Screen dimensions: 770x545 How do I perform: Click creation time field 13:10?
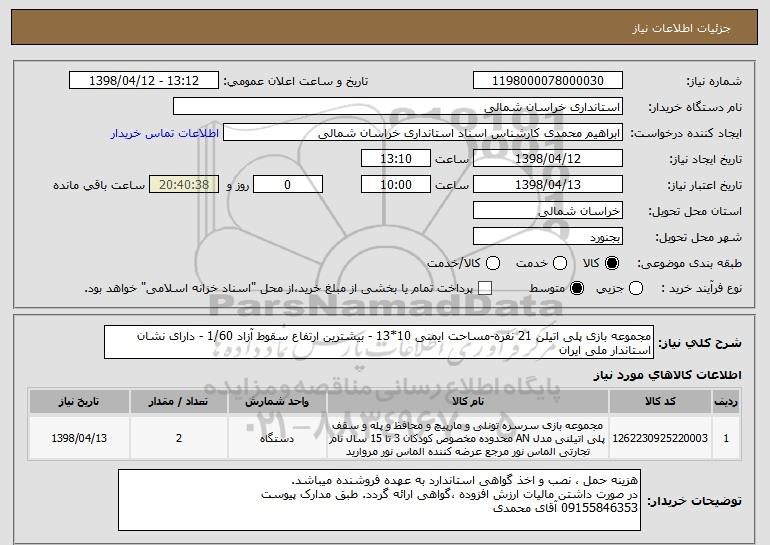click(x=396, y=159)
